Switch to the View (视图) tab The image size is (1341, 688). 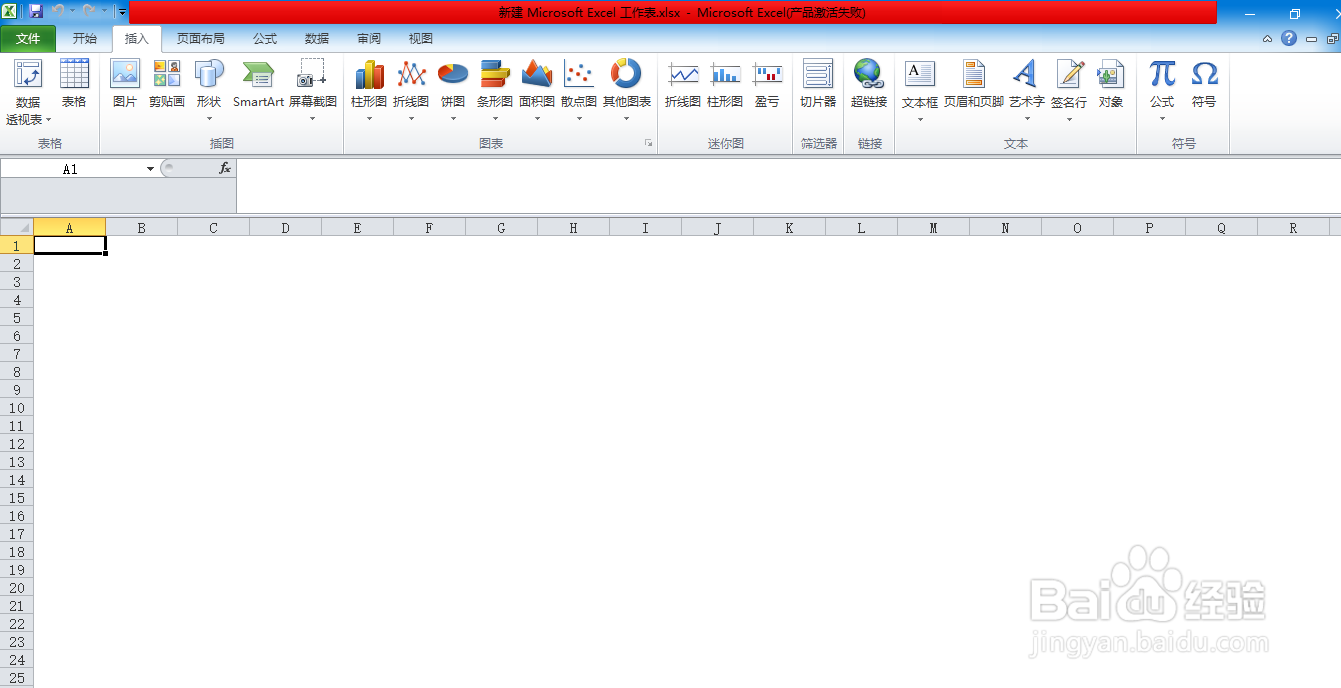coord(421,39)
